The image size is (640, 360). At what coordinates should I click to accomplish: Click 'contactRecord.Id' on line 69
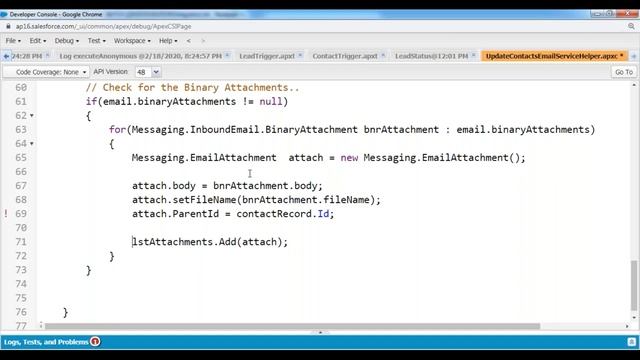(282, 214)
